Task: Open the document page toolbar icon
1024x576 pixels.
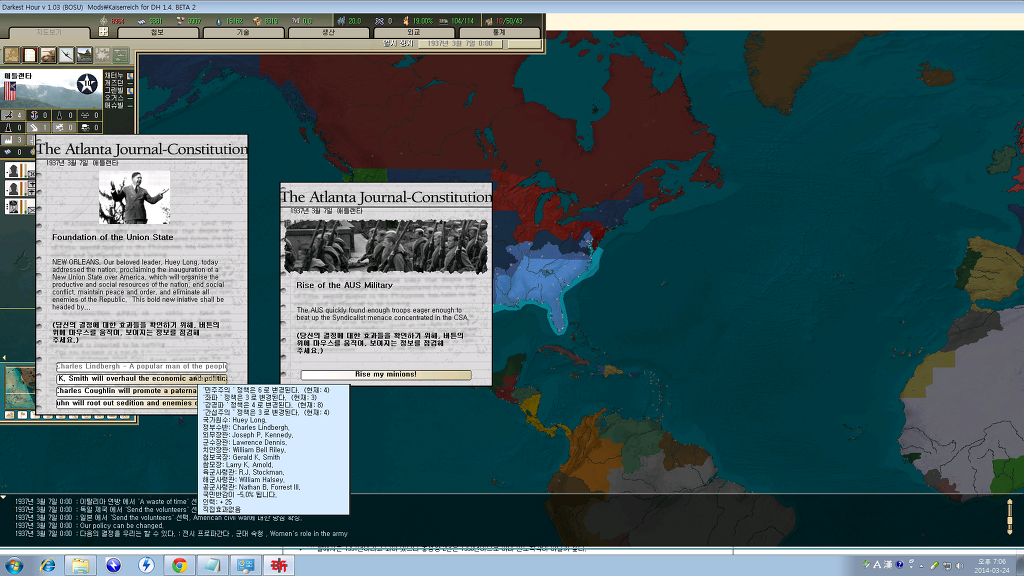Action: 30,55
